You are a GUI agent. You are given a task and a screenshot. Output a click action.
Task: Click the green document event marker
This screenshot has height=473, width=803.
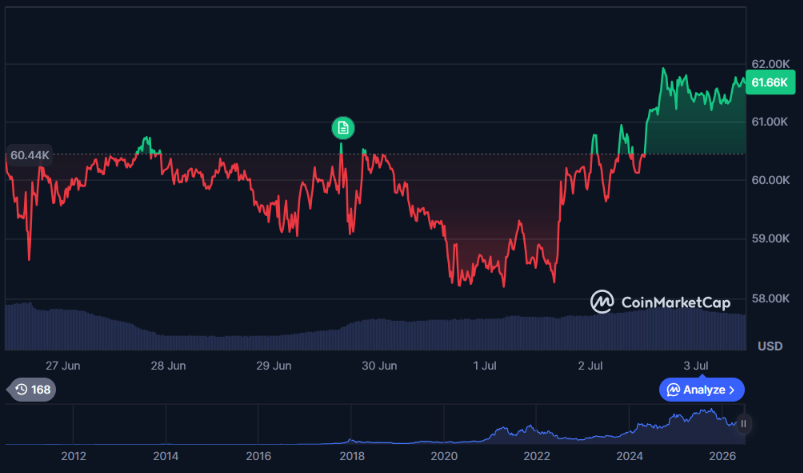coord(343,128)
